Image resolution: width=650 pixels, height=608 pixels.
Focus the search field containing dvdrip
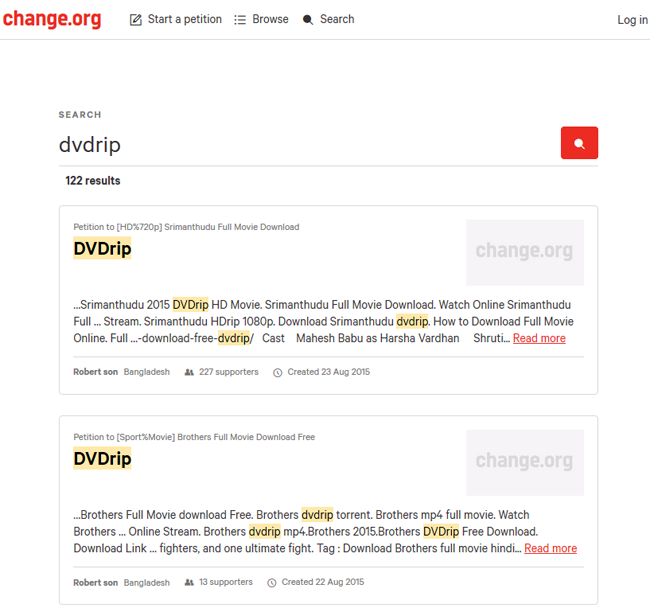point(309,145)
